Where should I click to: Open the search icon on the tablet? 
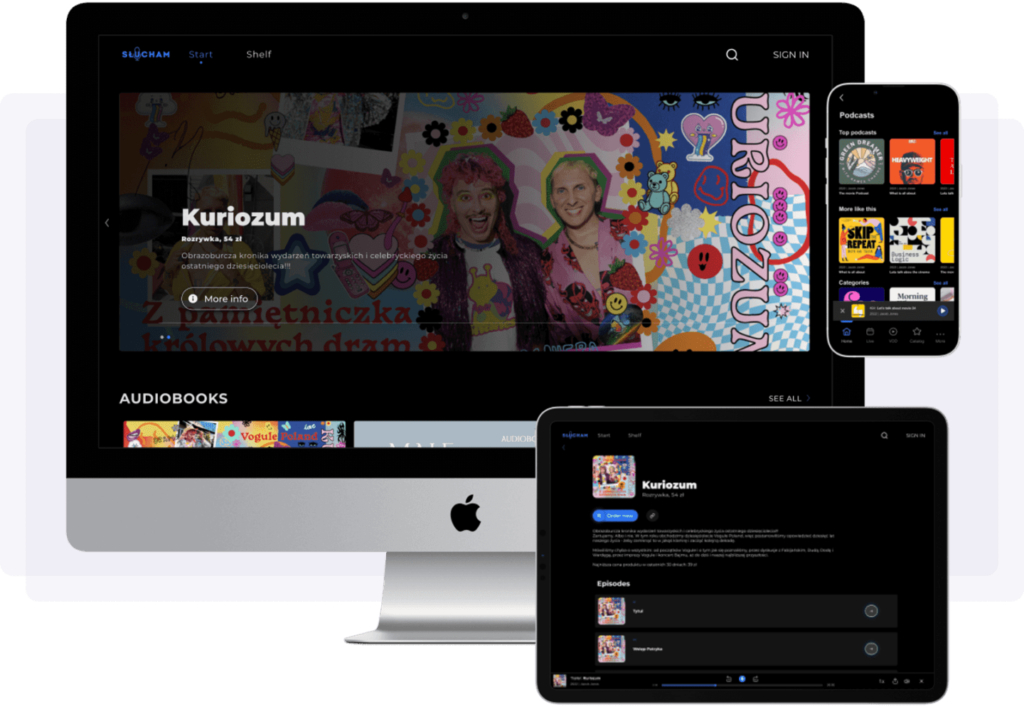[884, 435]
